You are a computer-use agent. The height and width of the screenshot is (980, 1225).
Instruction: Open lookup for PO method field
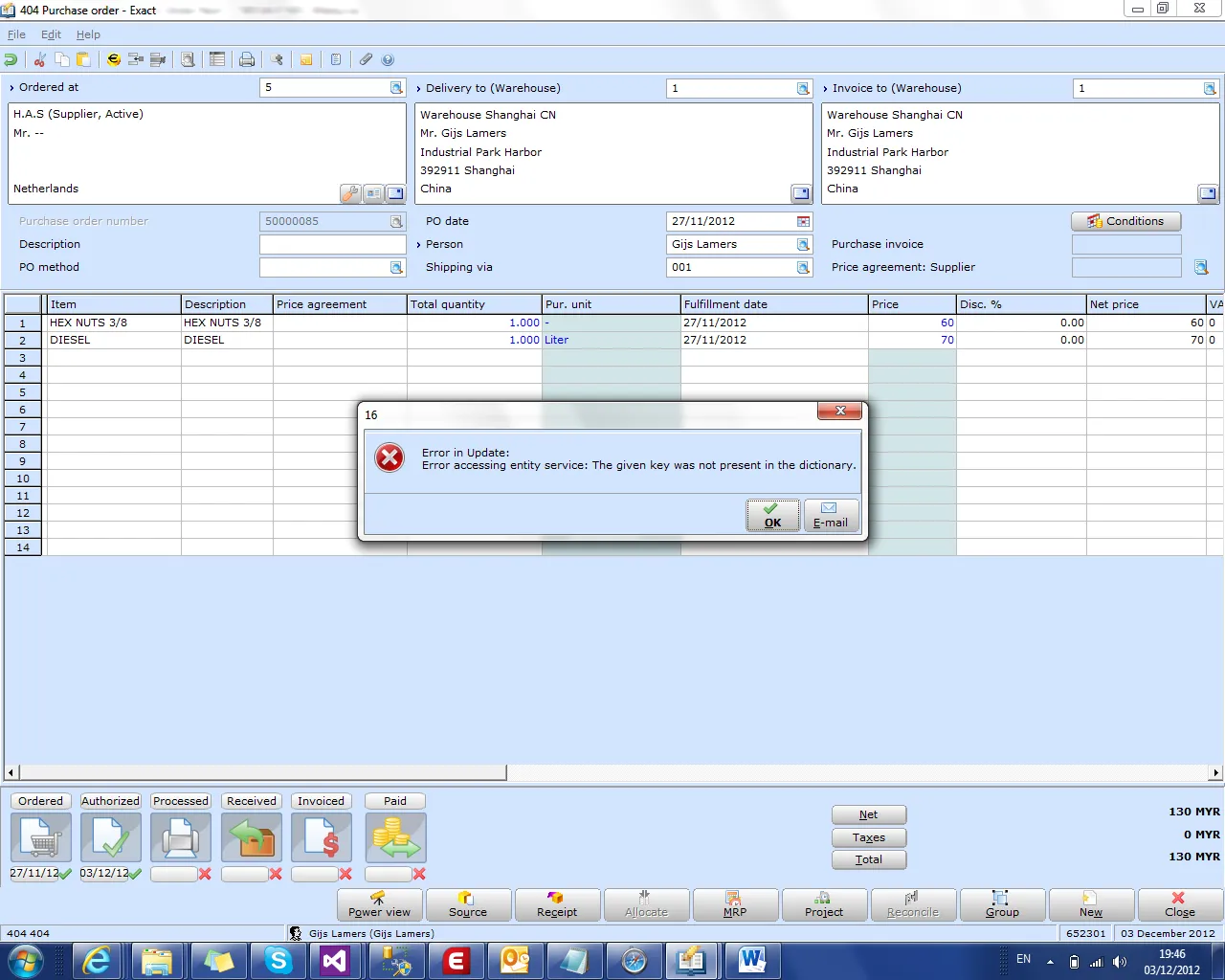396,267
